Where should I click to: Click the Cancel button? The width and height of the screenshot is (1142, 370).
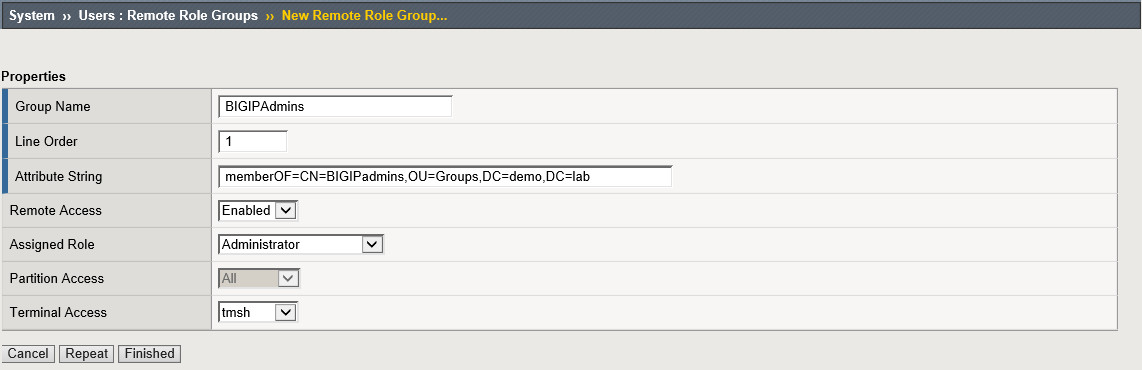pyautogui.click(x=28, y=354)
